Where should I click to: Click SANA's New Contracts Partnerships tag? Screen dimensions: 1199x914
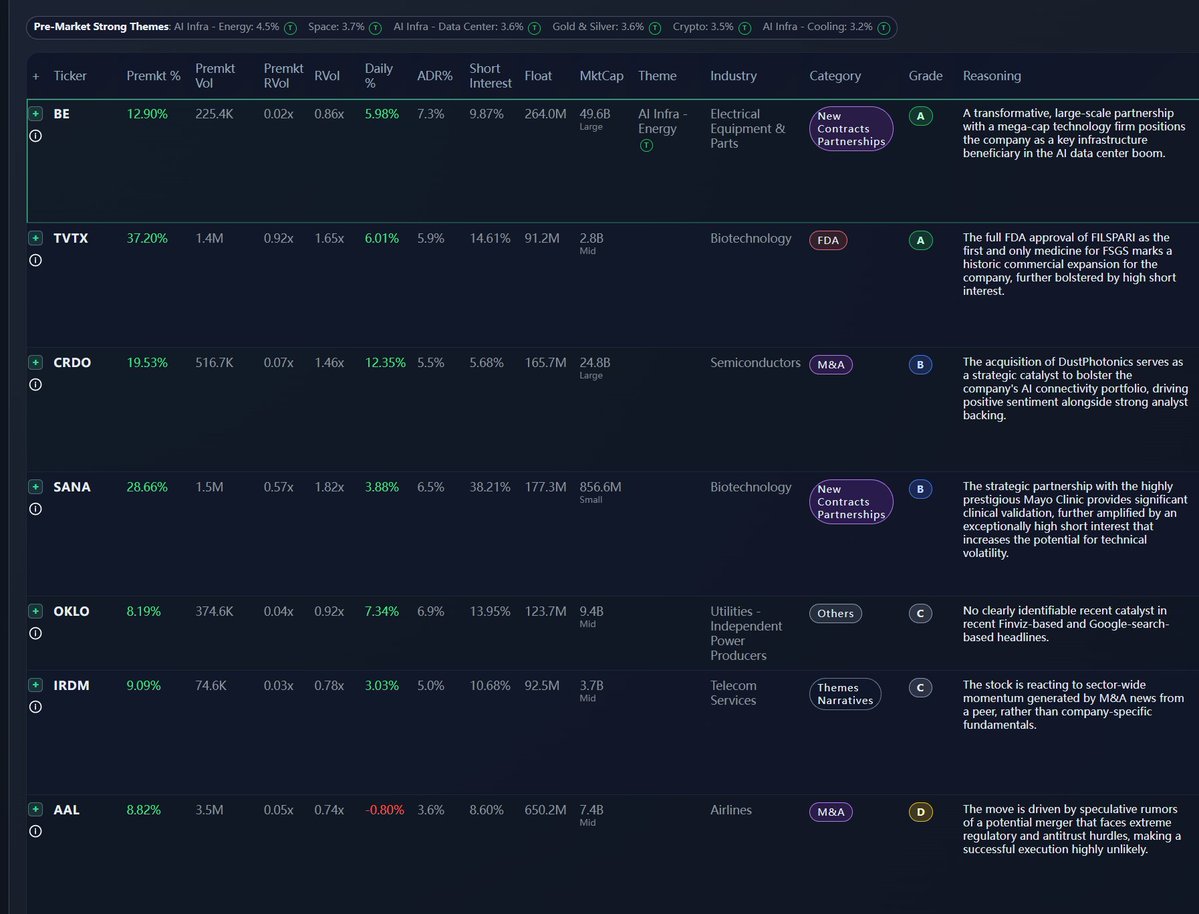(x=851, y=502)
